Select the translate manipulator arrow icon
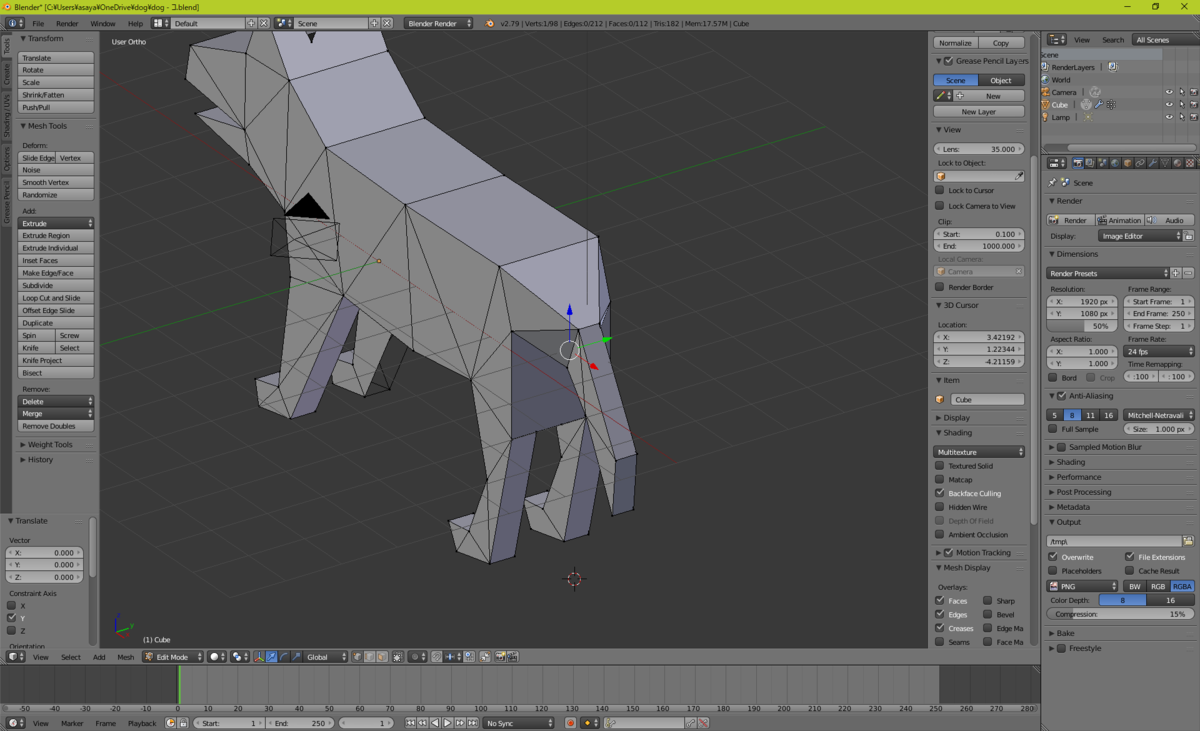The image size is (1200, 731). pos(271,657)
